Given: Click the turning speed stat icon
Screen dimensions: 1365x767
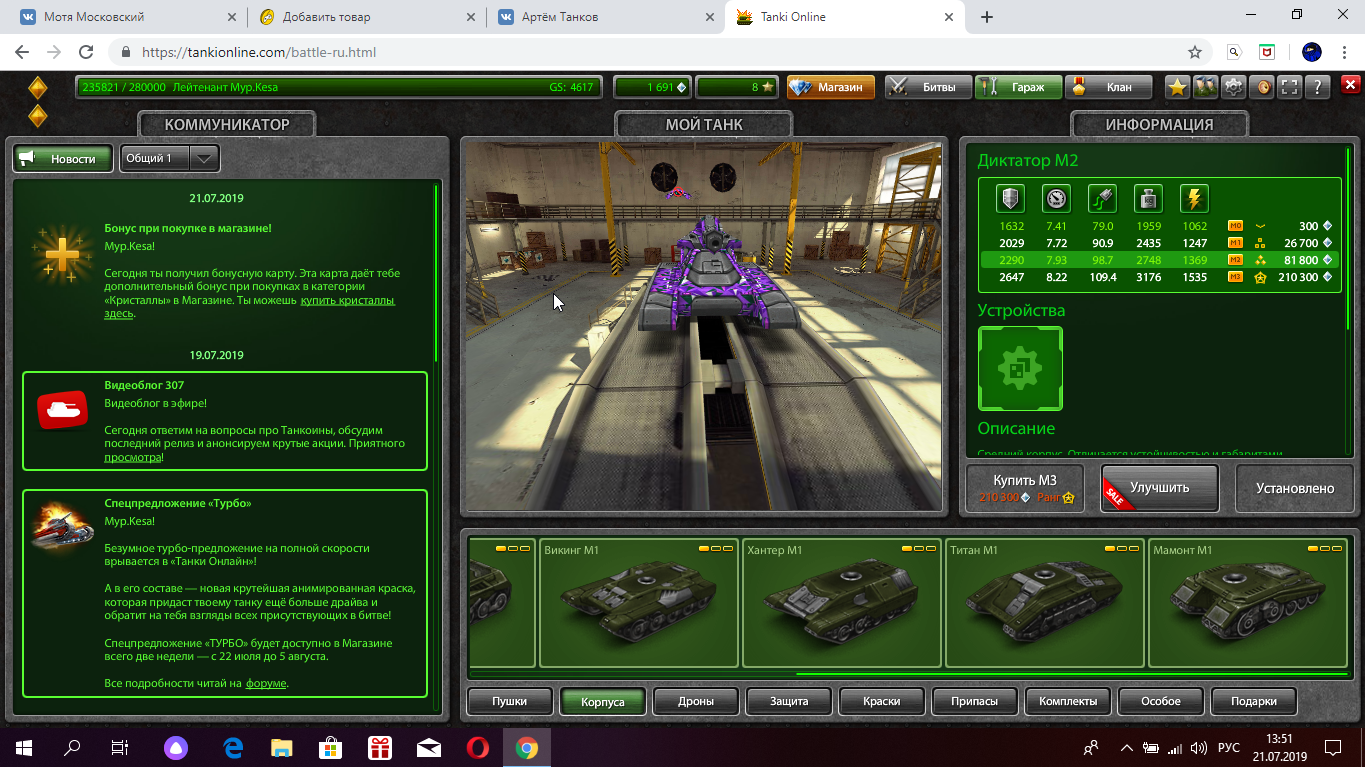Looking at the screenshot, I should 1102,198.
